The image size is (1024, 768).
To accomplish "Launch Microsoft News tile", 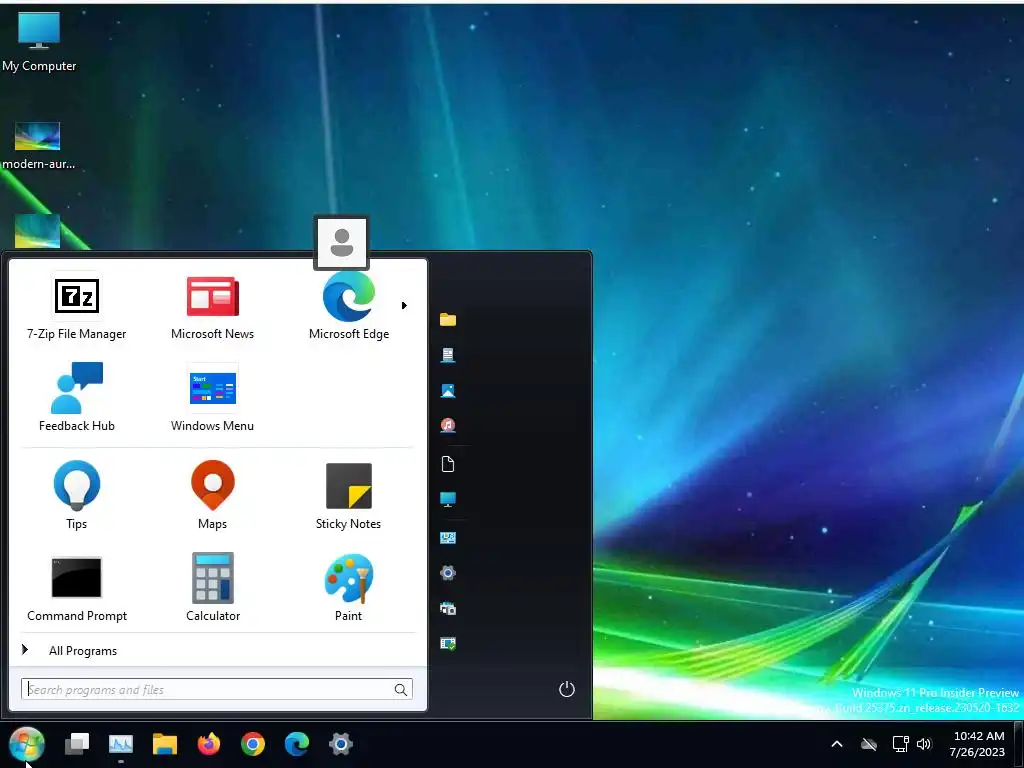I will tap(212, 306).
